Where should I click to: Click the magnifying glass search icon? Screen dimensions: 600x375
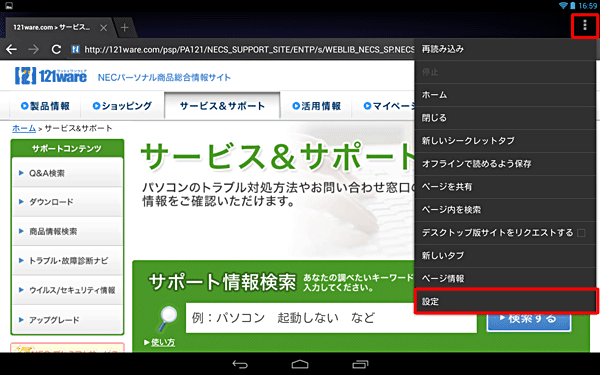coord(167,318)
